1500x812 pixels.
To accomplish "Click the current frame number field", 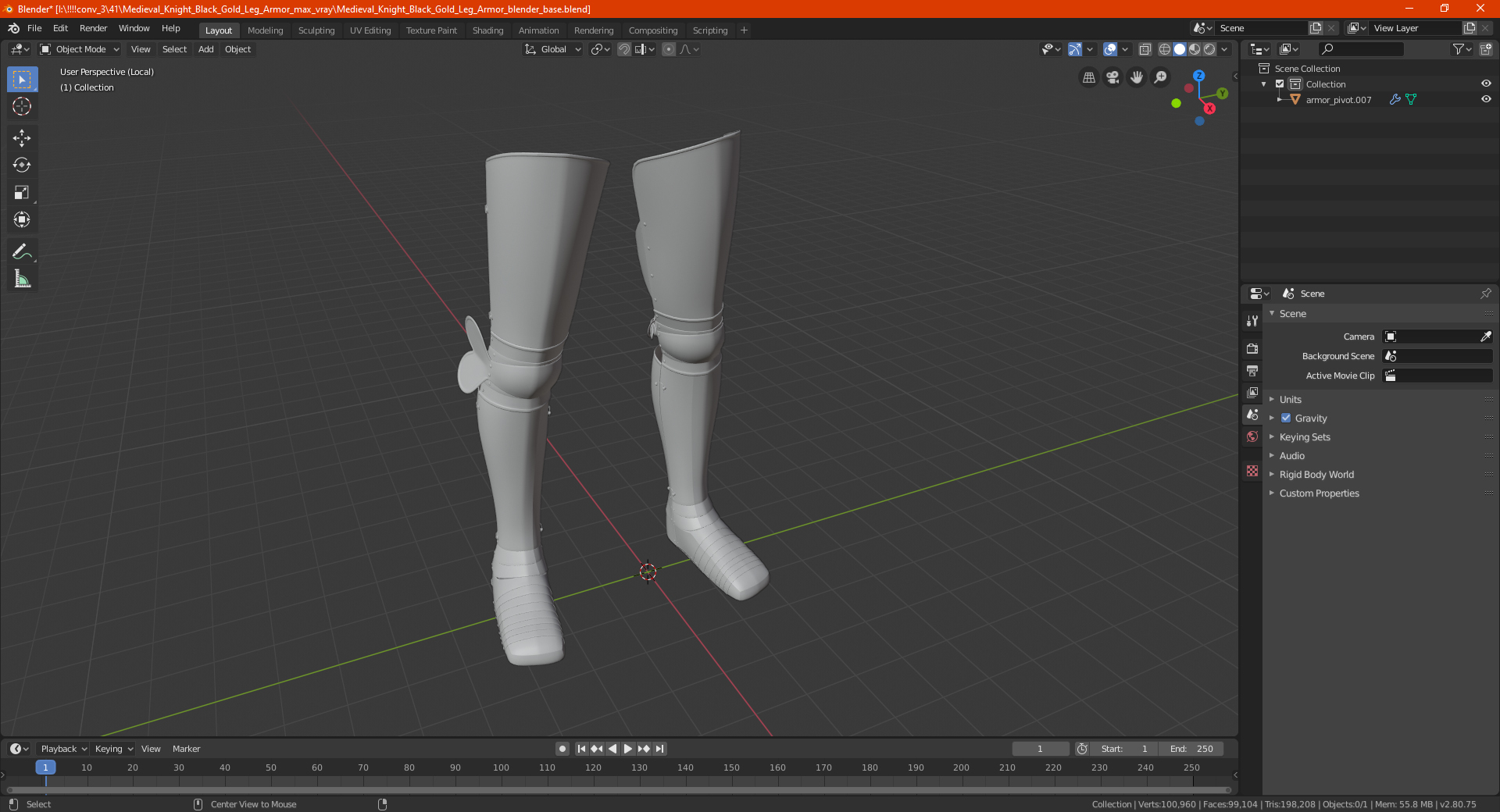I will tap(1041, 749).
